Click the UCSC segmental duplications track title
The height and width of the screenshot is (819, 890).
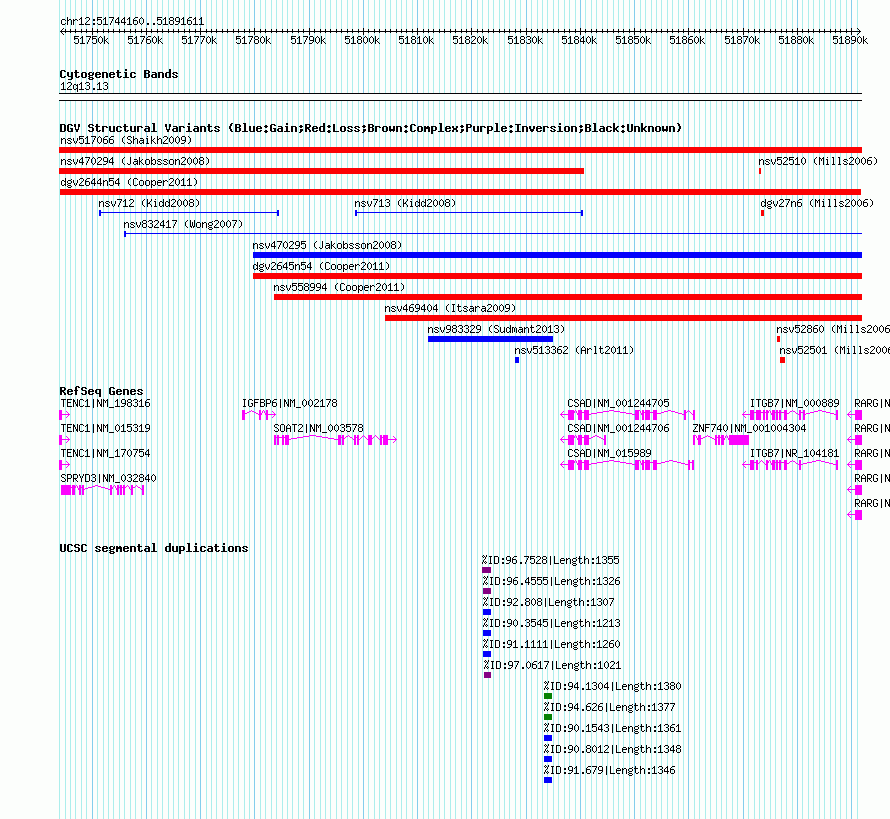tap(154, 548)
